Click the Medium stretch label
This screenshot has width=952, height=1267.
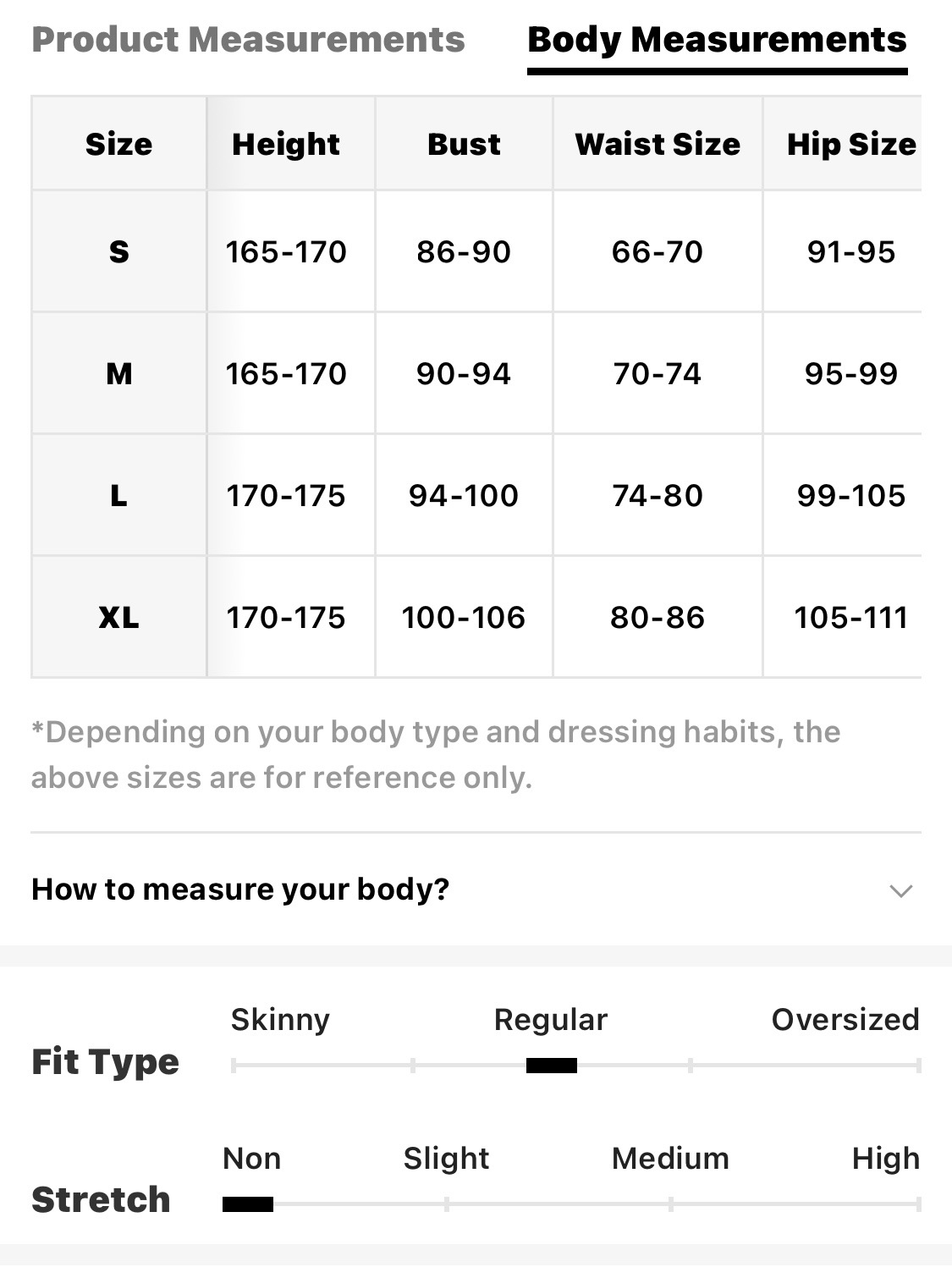coord(670,1159)
